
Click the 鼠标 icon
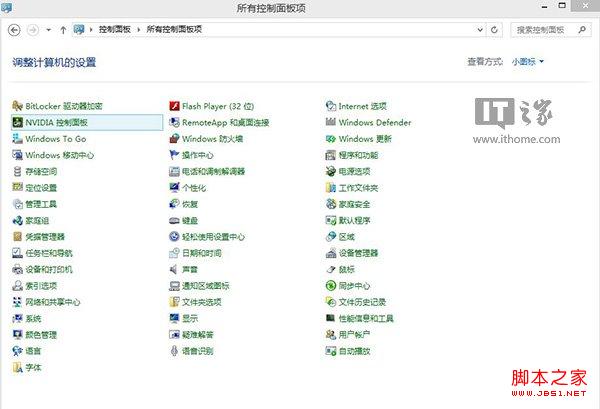click(331, 269)
